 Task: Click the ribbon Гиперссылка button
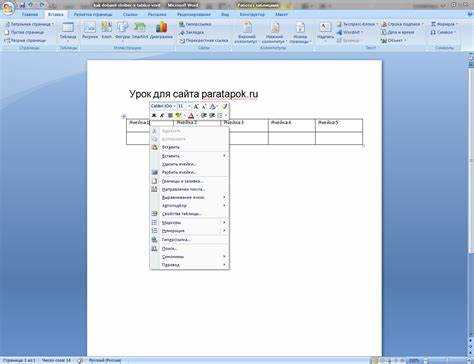coord(195,24)
